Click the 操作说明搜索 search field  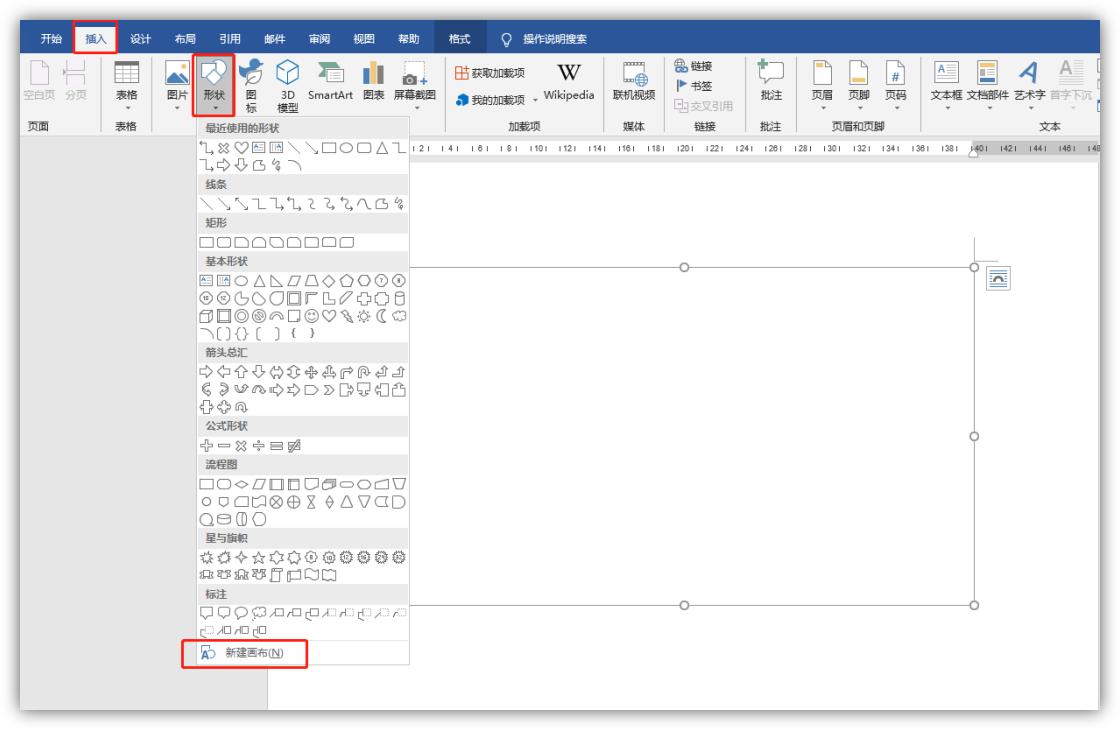(x=555, y=39)
